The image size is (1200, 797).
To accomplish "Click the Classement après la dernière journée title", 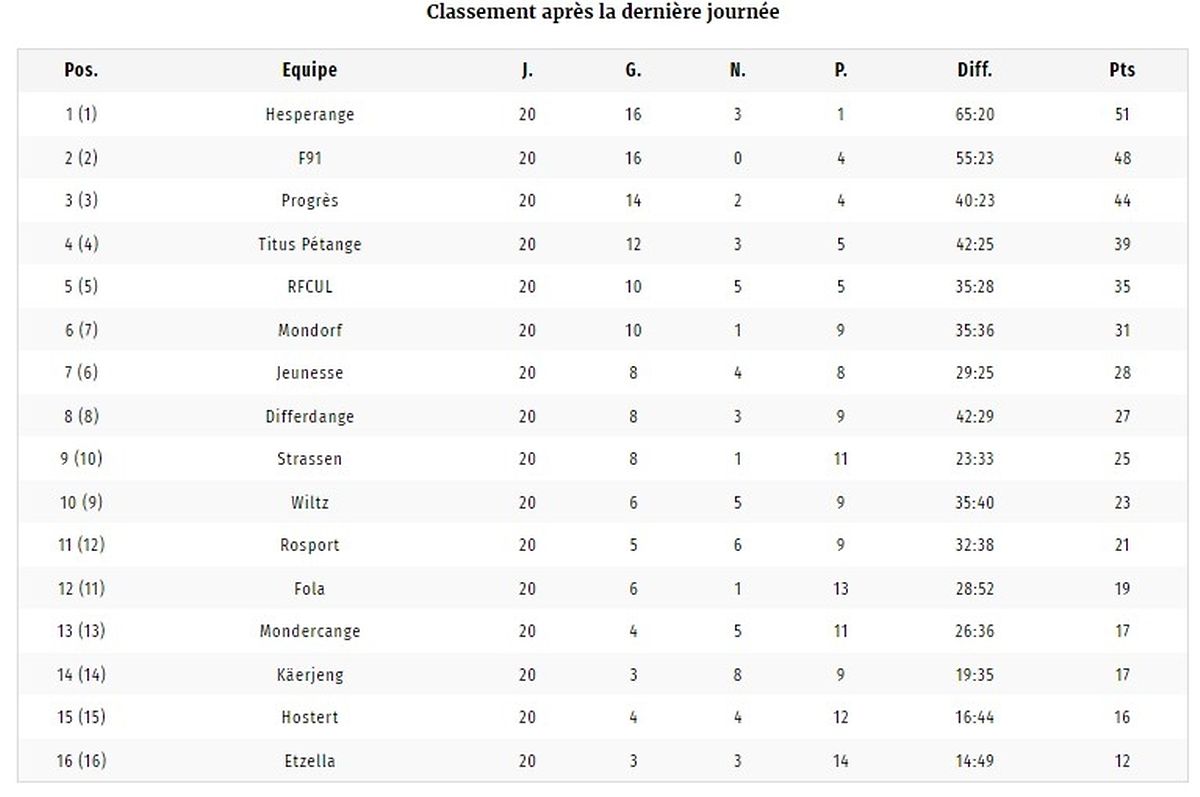I will click(x=603, y=13).
